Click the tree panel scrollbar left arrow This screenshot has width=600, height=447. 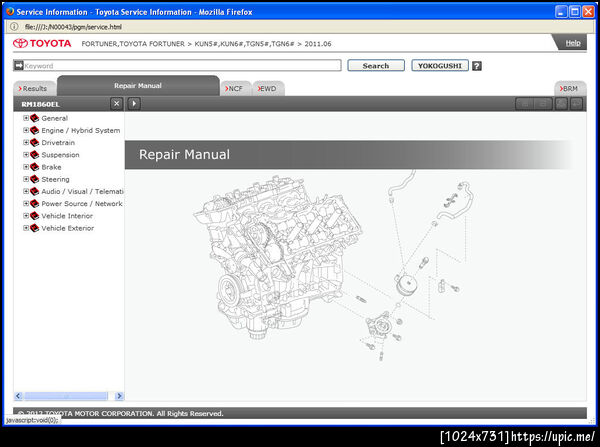coord(18,396)
